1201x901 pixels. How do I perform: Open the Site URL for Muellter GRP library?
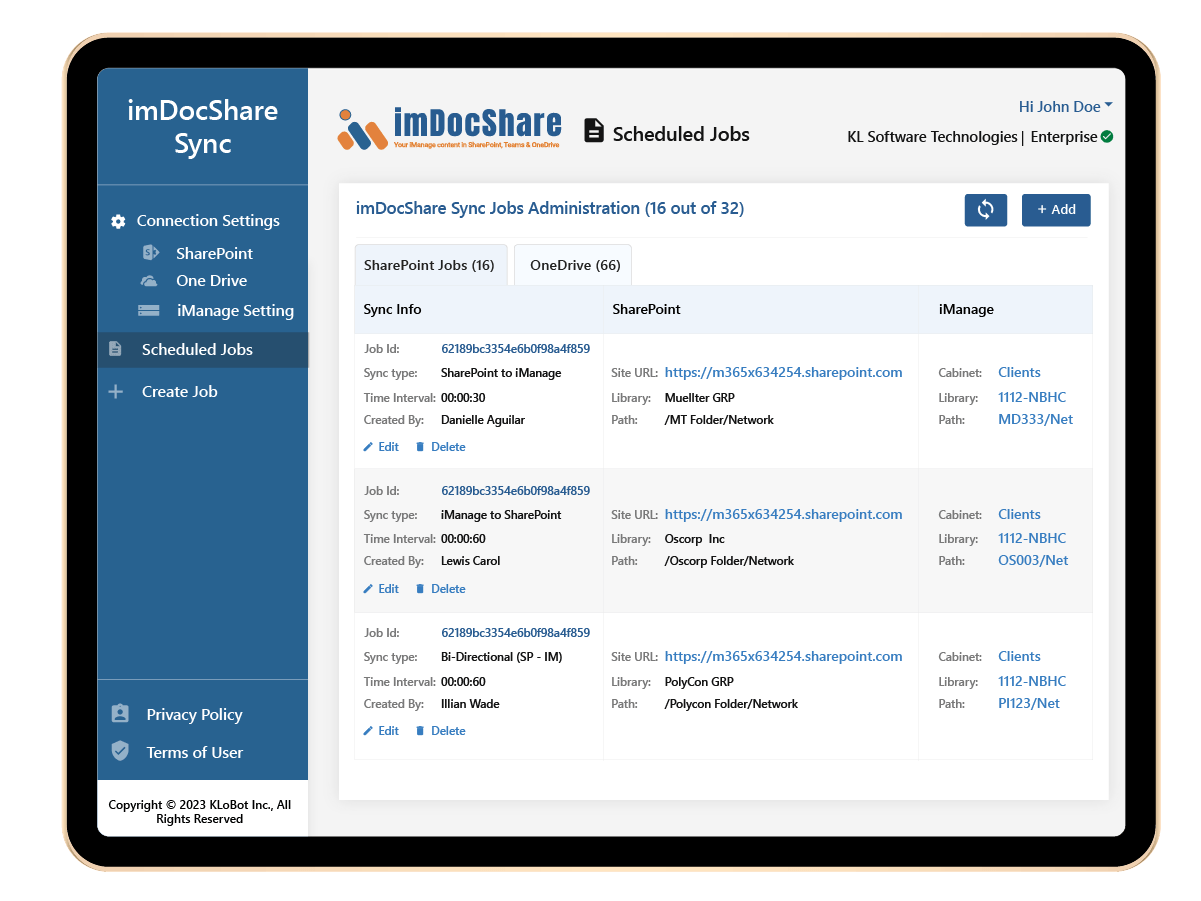pyautogui.click(x=783, y=372)
